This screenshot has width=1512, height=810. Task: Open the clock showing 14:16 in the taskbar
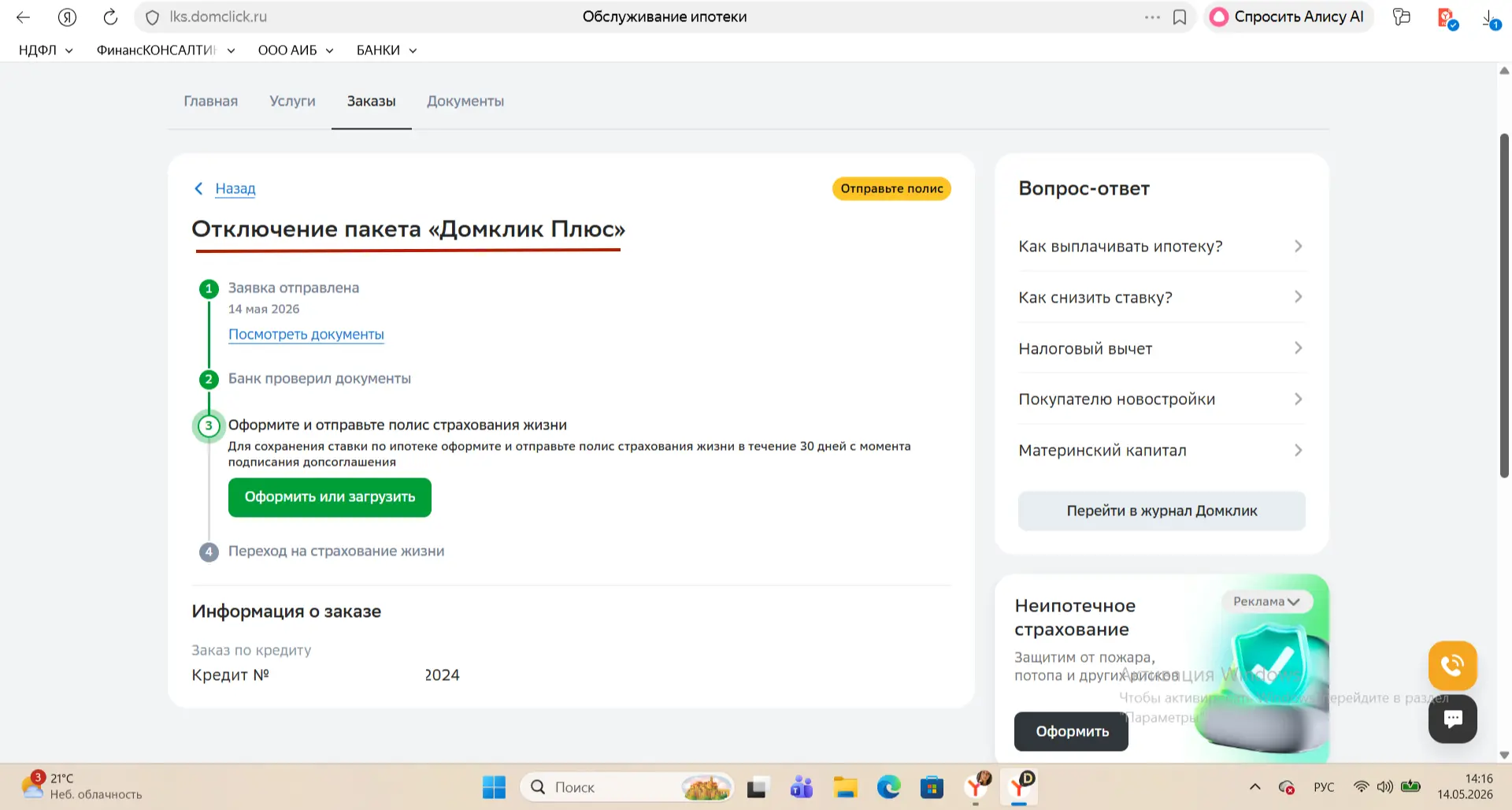point(1465,786)
